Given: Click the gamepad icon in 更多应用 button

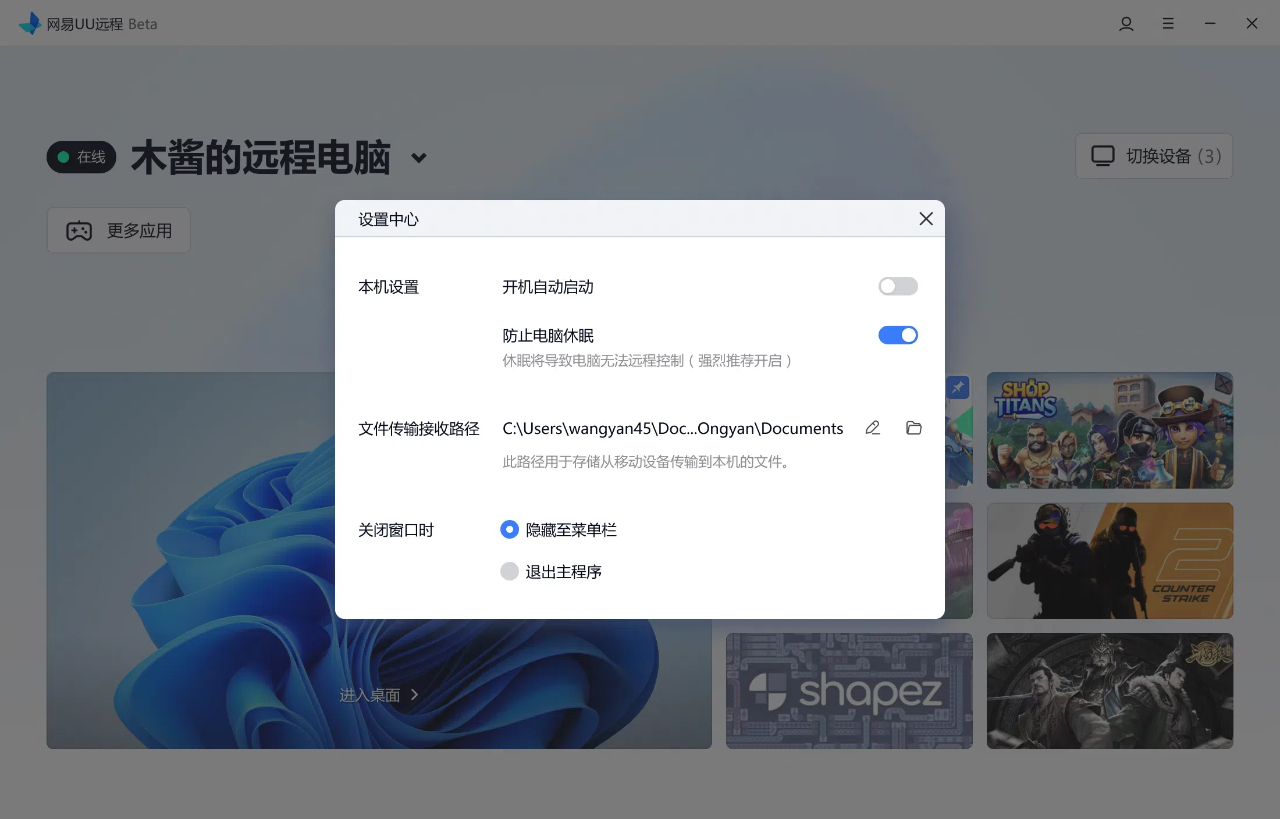Looking at the screenshot, I should click(x=79, y=231).
